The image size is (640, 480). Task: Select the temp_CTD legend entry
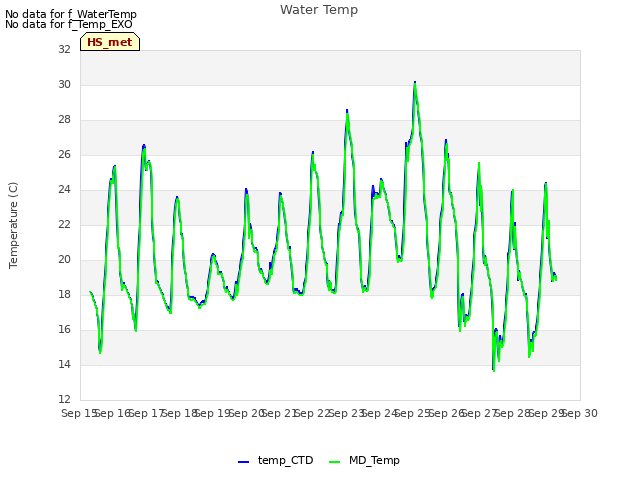276,460
